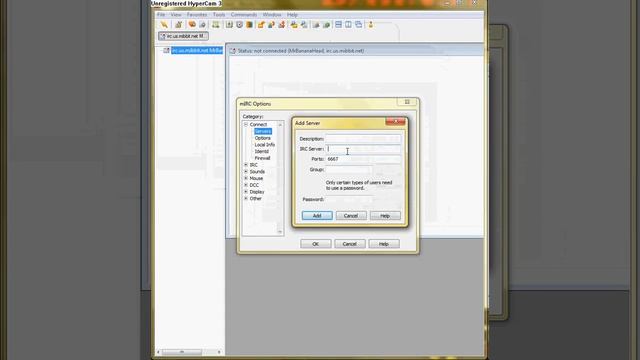This screenshot has width=640, height=360.
Task: Click the DCC Chat toolbar icon
Action: 271,25
